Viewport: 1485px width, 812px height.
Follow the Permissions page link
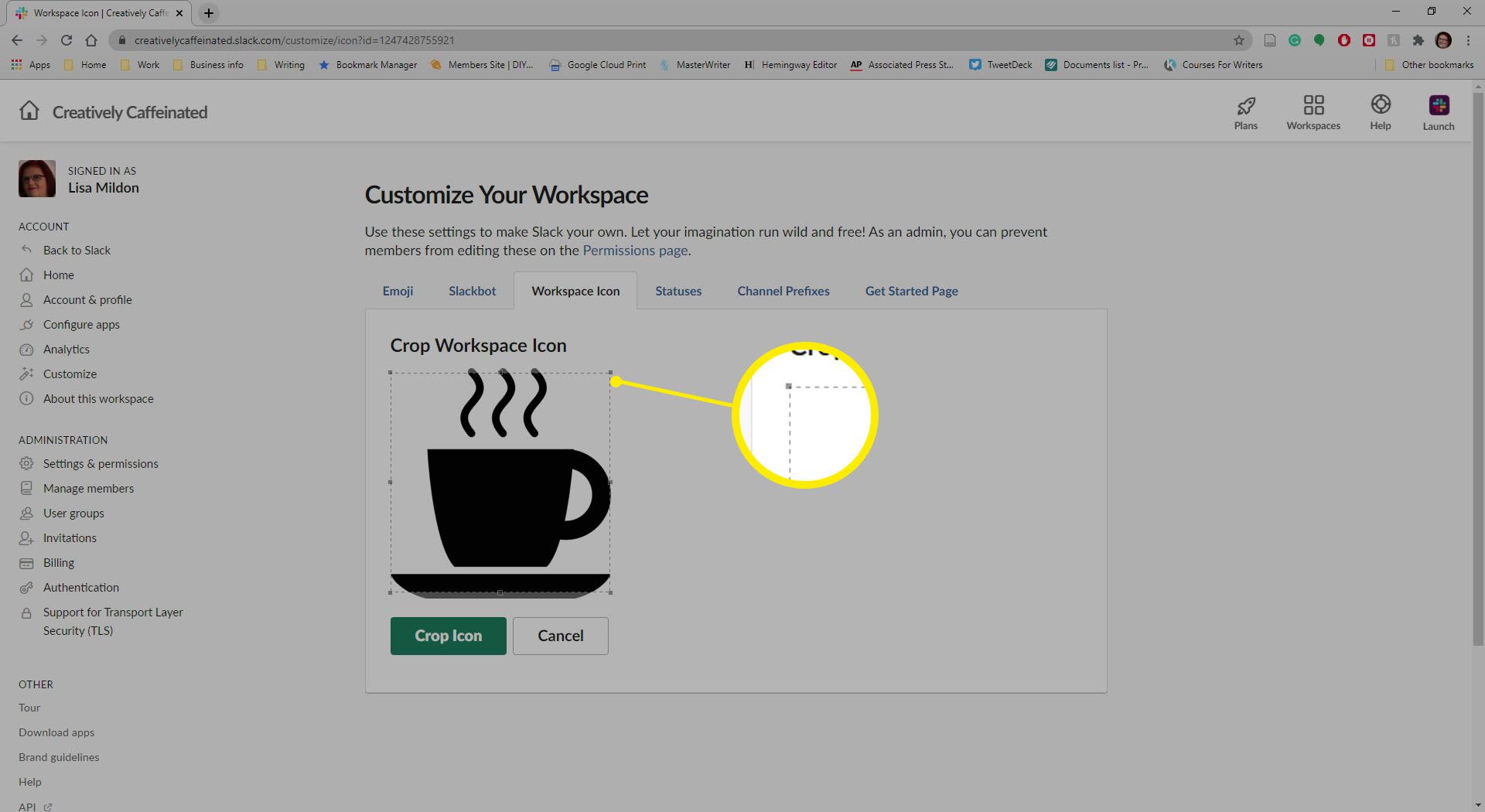click(634, 251)
